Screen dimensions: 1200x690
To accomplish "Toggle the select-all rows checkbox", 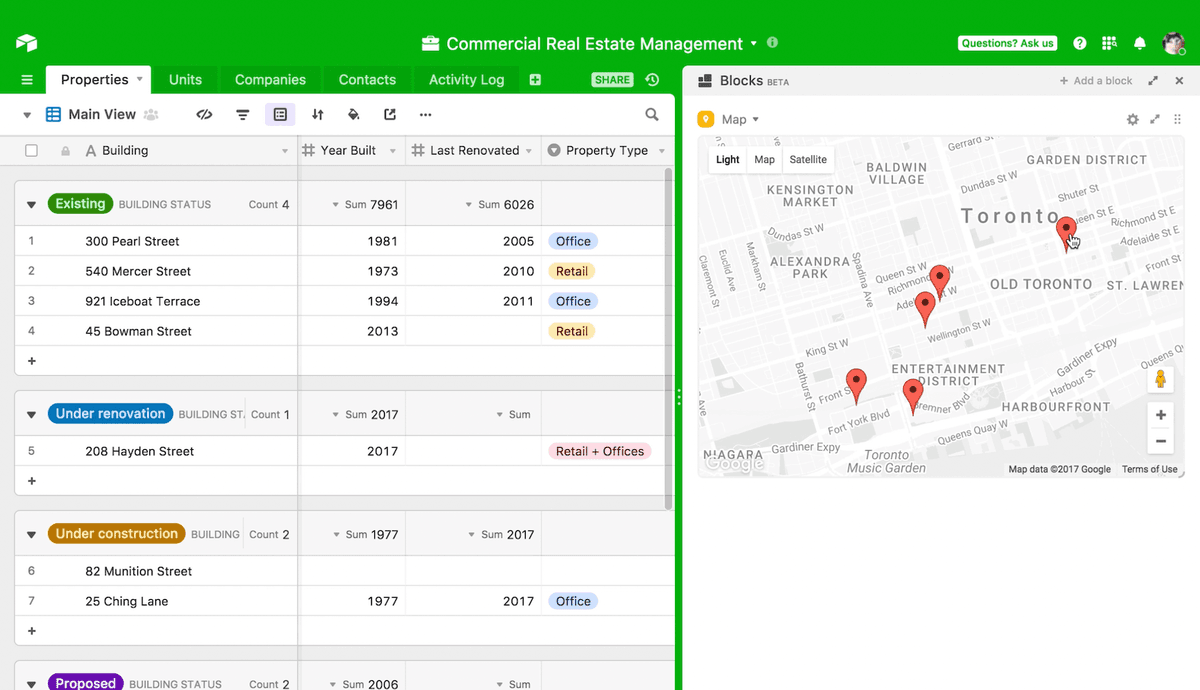I will 31,151.
